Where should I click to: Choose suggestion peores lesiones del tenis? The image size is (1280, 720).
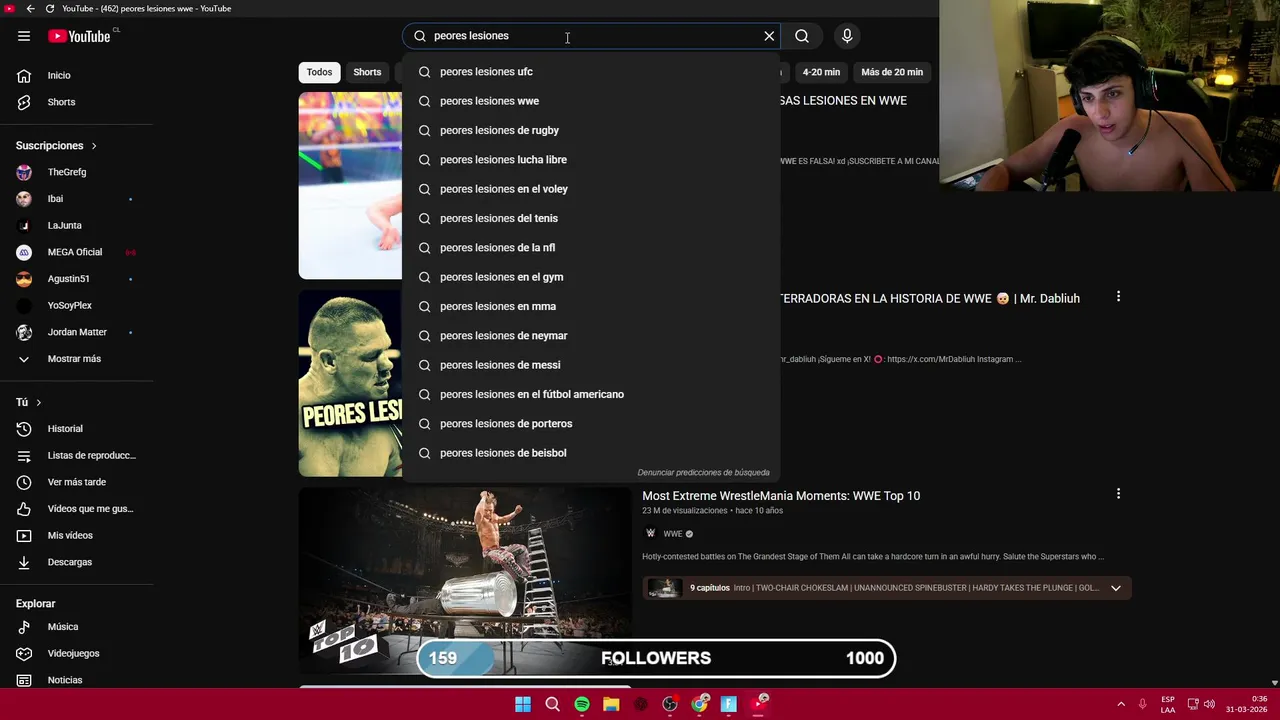tap(591, 218)
